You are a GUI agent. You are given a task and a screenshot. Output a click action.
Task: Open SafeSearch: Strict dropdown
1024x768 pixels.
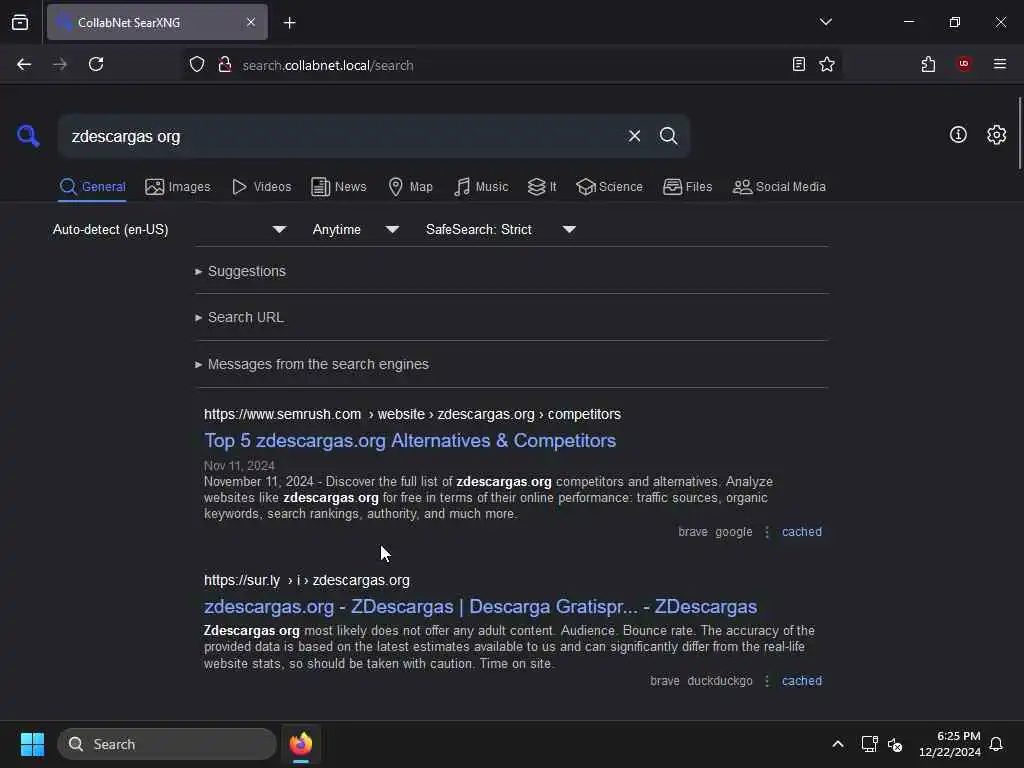[500, 229]
